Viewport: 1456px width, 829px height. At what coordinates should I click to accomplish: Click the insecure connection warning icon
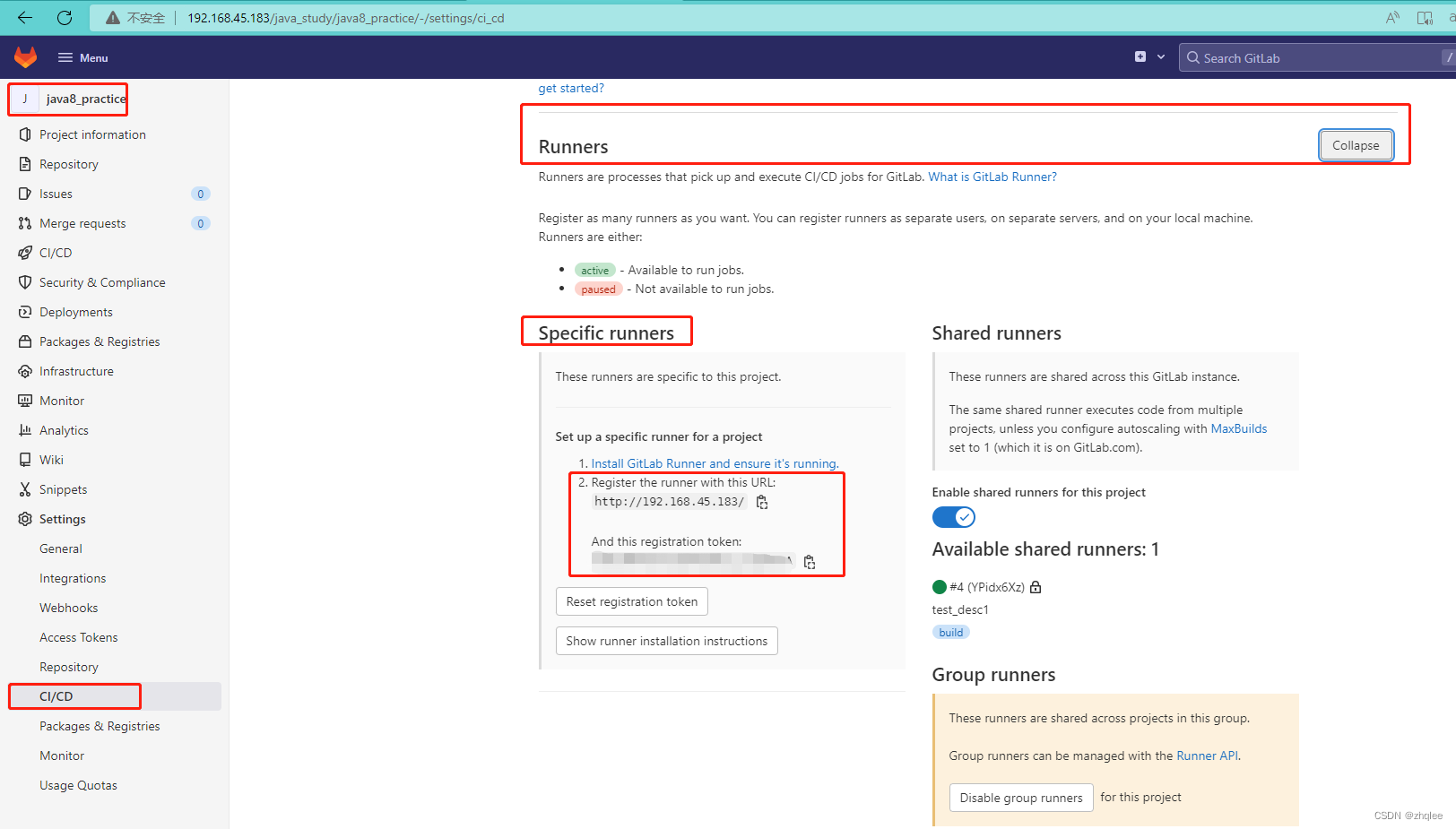pos(113,18)
